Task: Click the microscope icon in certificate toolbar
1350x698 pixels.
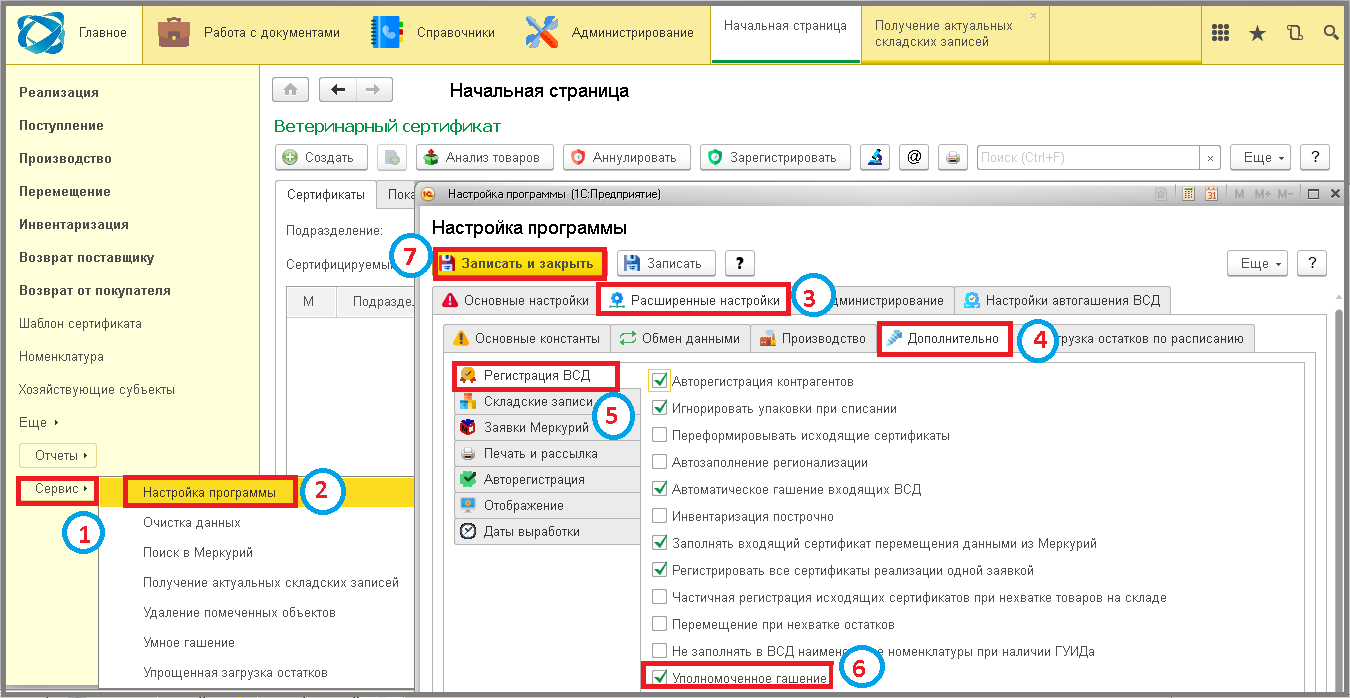Action: 874,157
